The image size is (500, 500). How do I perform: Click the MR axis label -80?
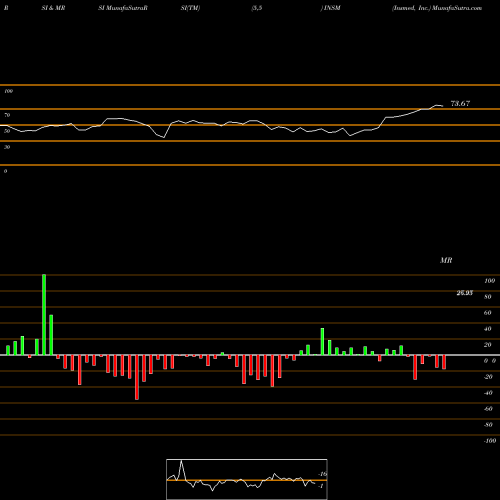[488, 425]
